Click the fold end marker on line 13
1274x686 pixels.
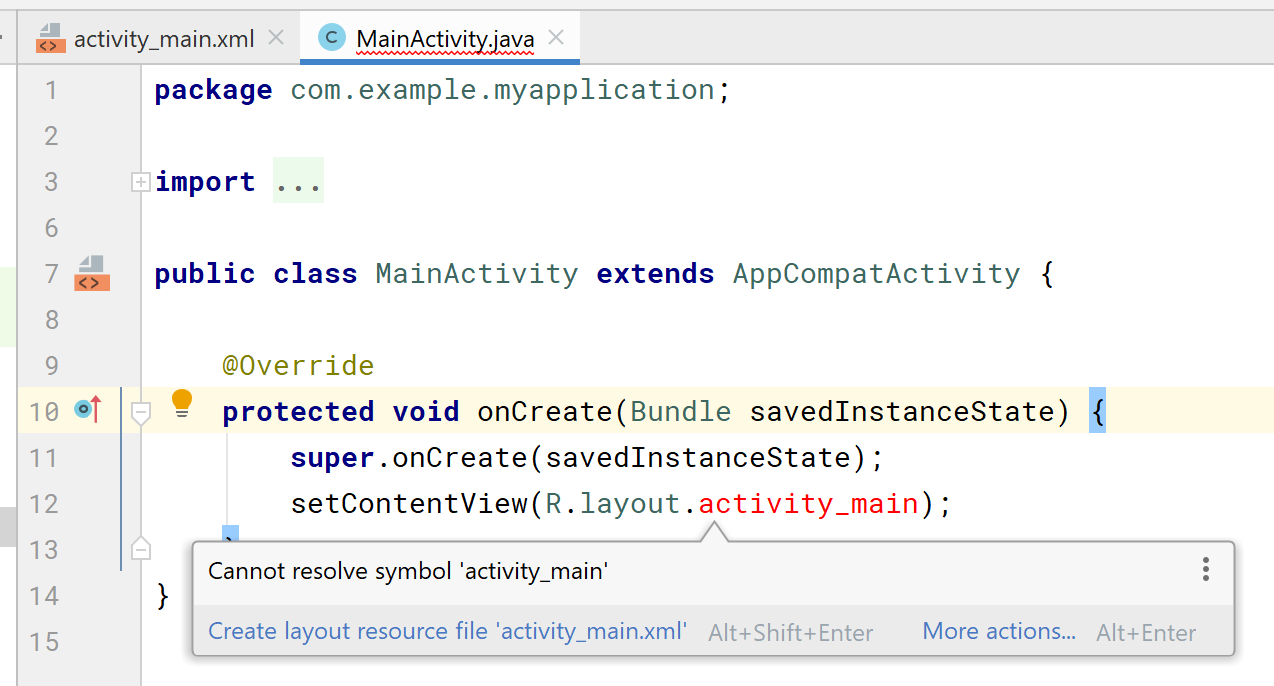coord(141,549)
